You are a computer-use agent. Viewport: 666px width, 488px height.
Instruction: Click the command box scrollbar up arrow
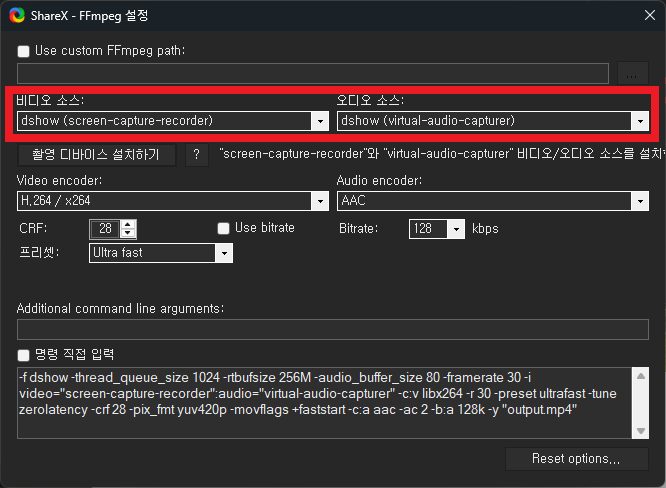641,376
